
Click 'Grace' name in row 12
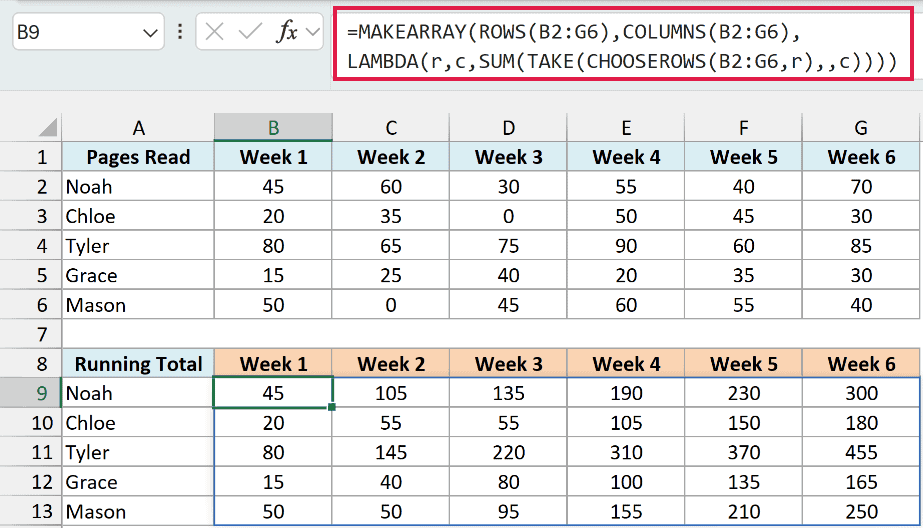coord(91,481)
